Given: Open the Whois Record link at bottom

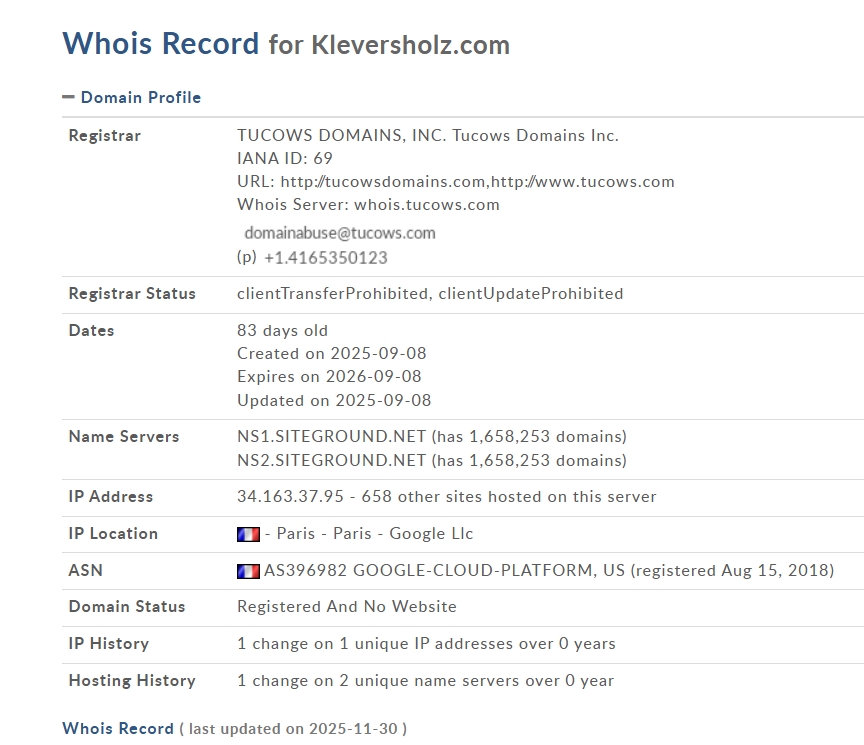Looking at the screenshot, I should 118,728.
